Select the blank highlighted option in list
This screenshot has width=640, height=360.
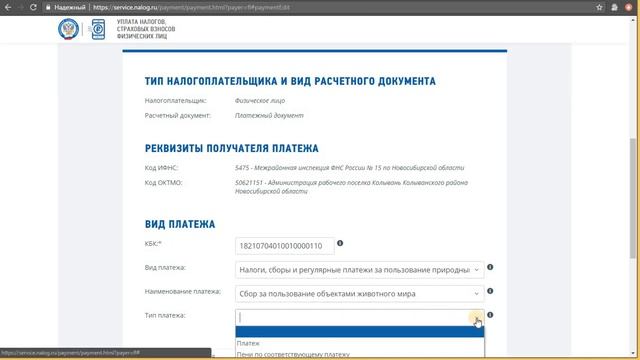(360, 331)
